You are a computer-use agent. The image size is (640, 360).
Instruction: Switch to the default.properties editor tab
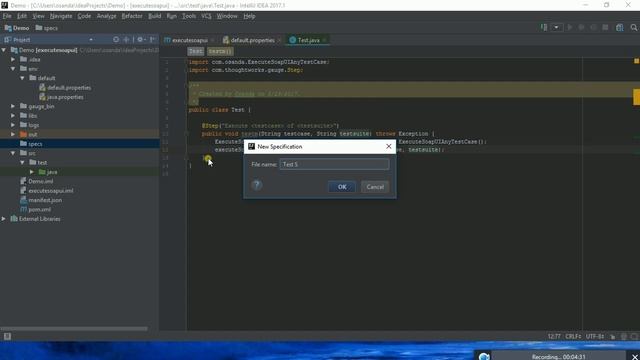pos(252,40)
